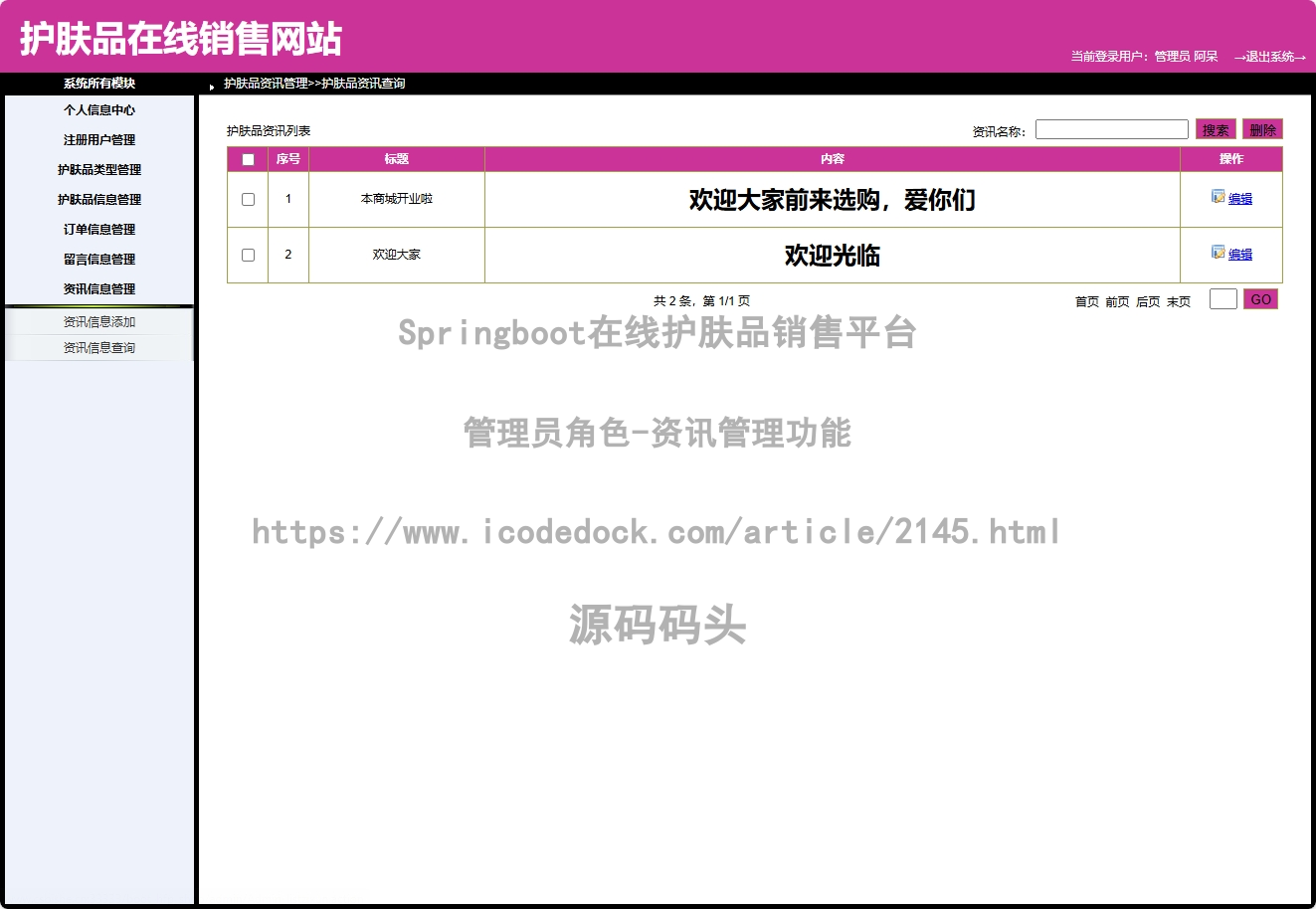Click 操作 column header
This screenshot has height=909, width=1316.
coord(1231,159)
